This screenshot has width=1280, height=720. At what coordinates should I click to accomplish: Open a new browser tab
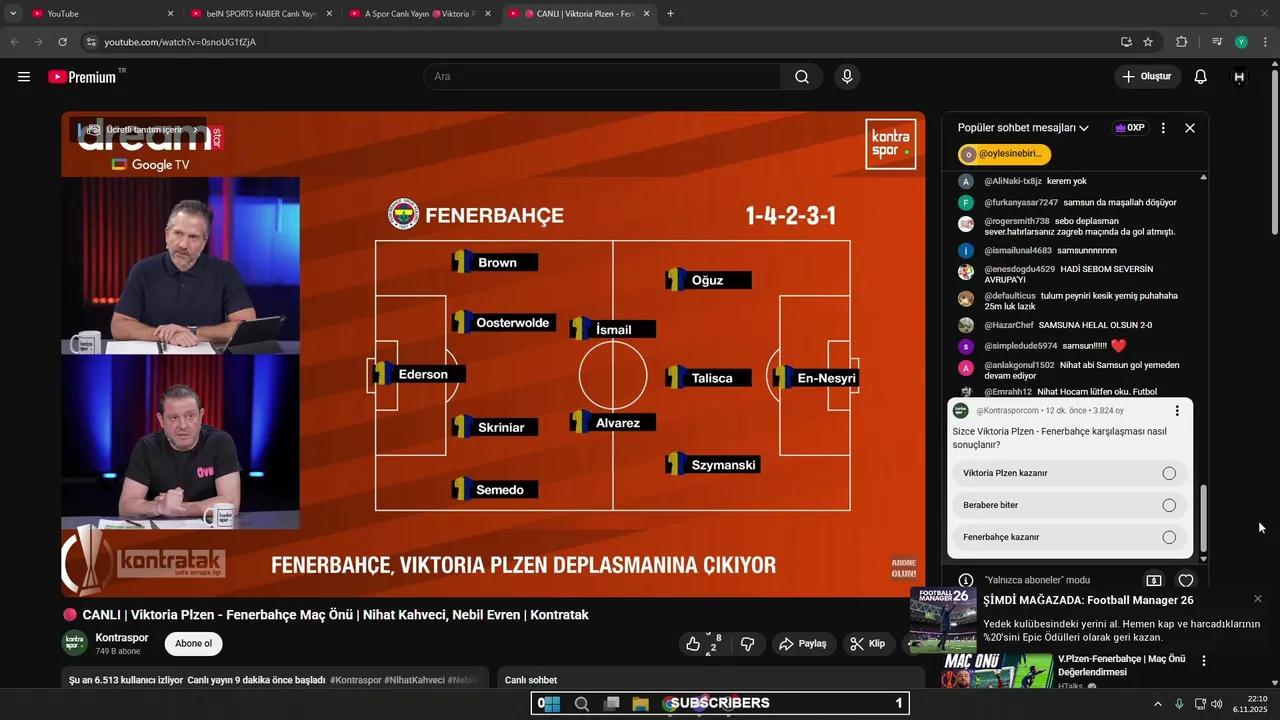click(670, 14)
